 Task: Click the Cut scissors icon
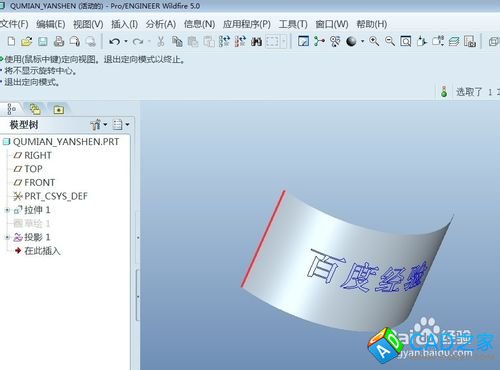point(160,41)
